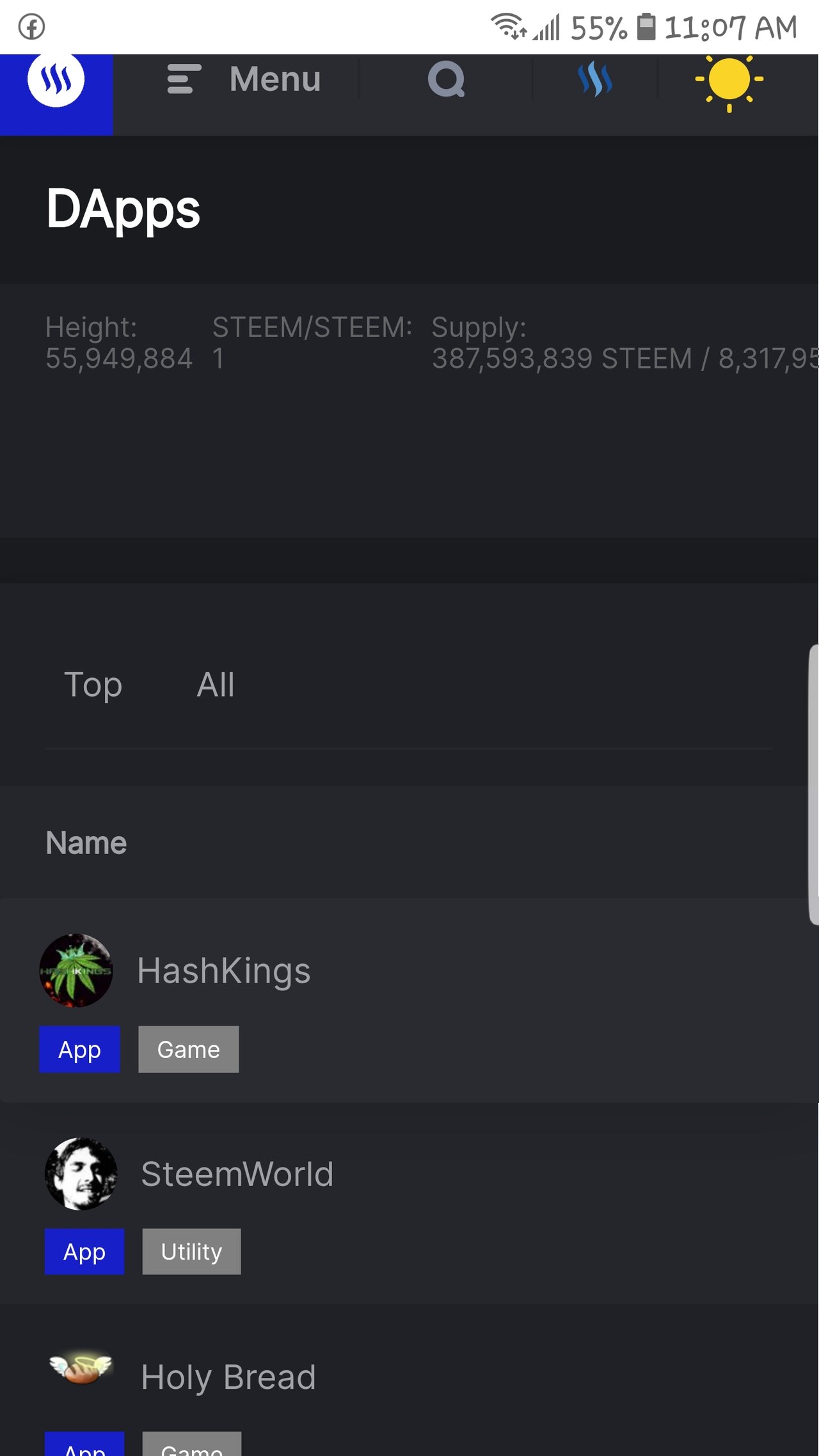Open the Holy Bread dapp link
Viewport: 819px width, 1456px height.
228,1377
